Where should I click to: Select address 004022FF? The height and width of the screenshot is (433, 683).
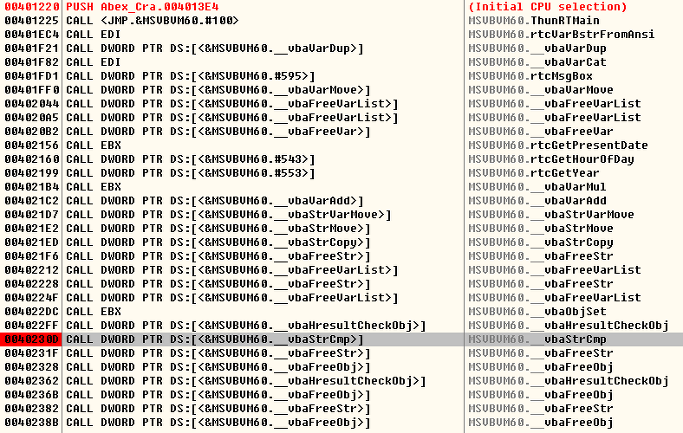tap(32, 326)
